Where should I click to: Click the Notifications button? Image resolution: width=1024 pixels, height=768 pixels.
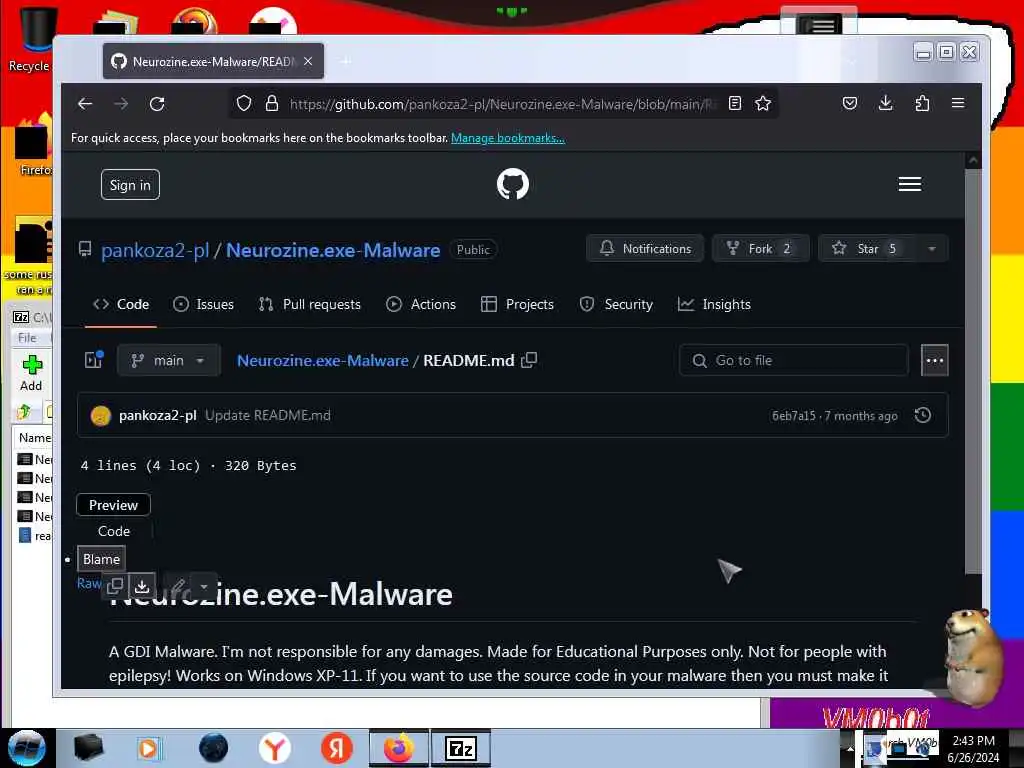645,249
